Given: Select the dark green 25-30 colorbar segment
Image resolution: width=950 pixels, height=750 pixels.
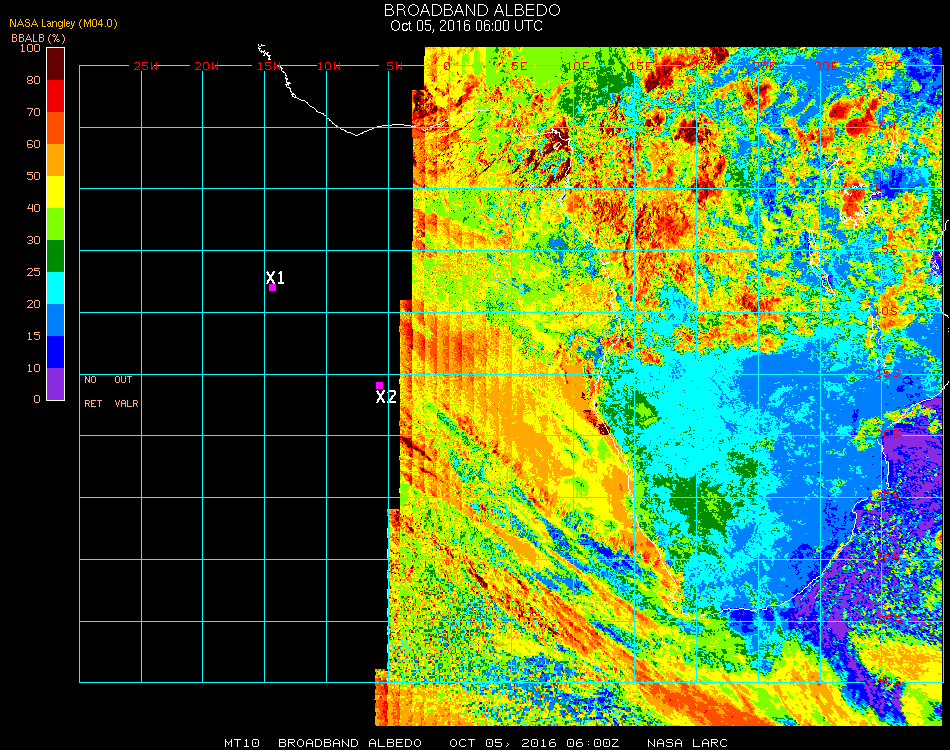Looking at the screenshot, I should 56,256.
